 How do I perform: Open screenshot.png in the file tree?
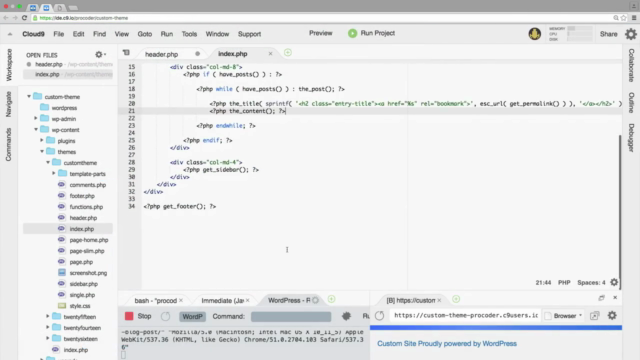click(88, 273)
